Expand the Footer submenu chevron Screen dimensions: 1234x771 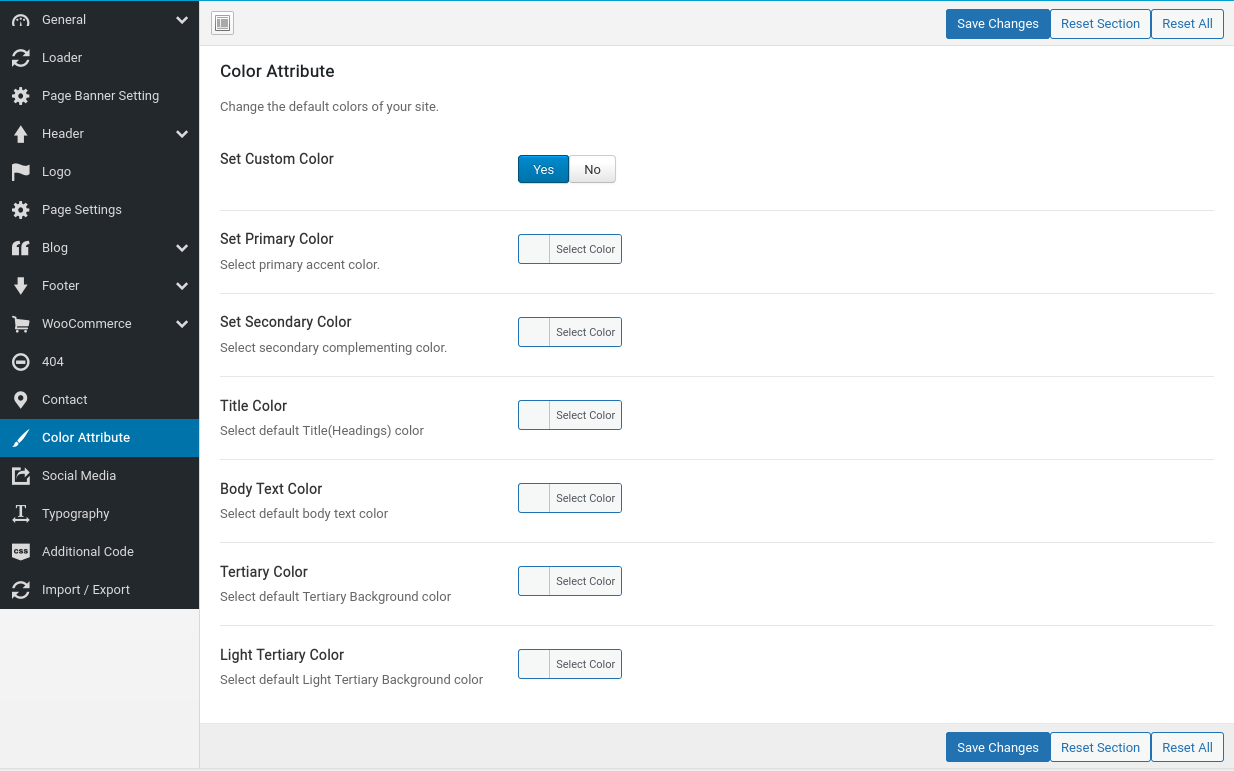click(x=182, y=286)
